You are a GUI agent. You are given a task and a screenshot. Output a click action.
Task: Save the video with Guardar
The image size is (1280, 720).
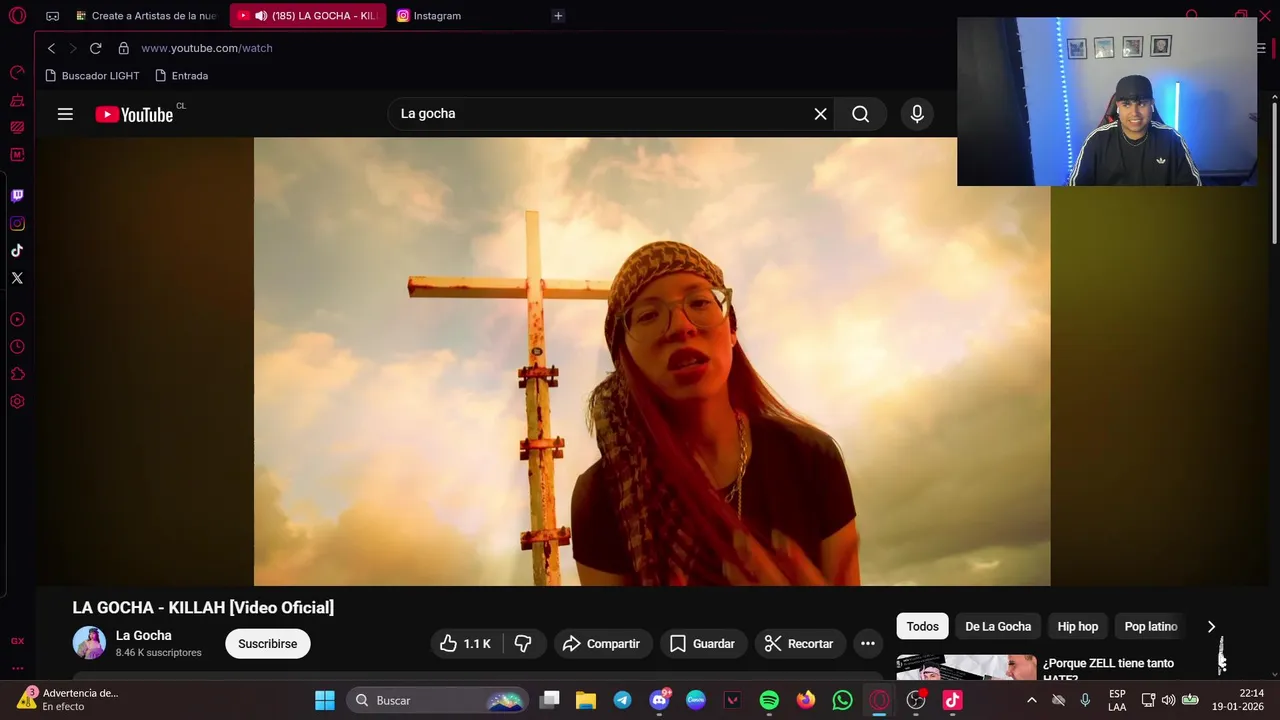(x=703, y=644)
